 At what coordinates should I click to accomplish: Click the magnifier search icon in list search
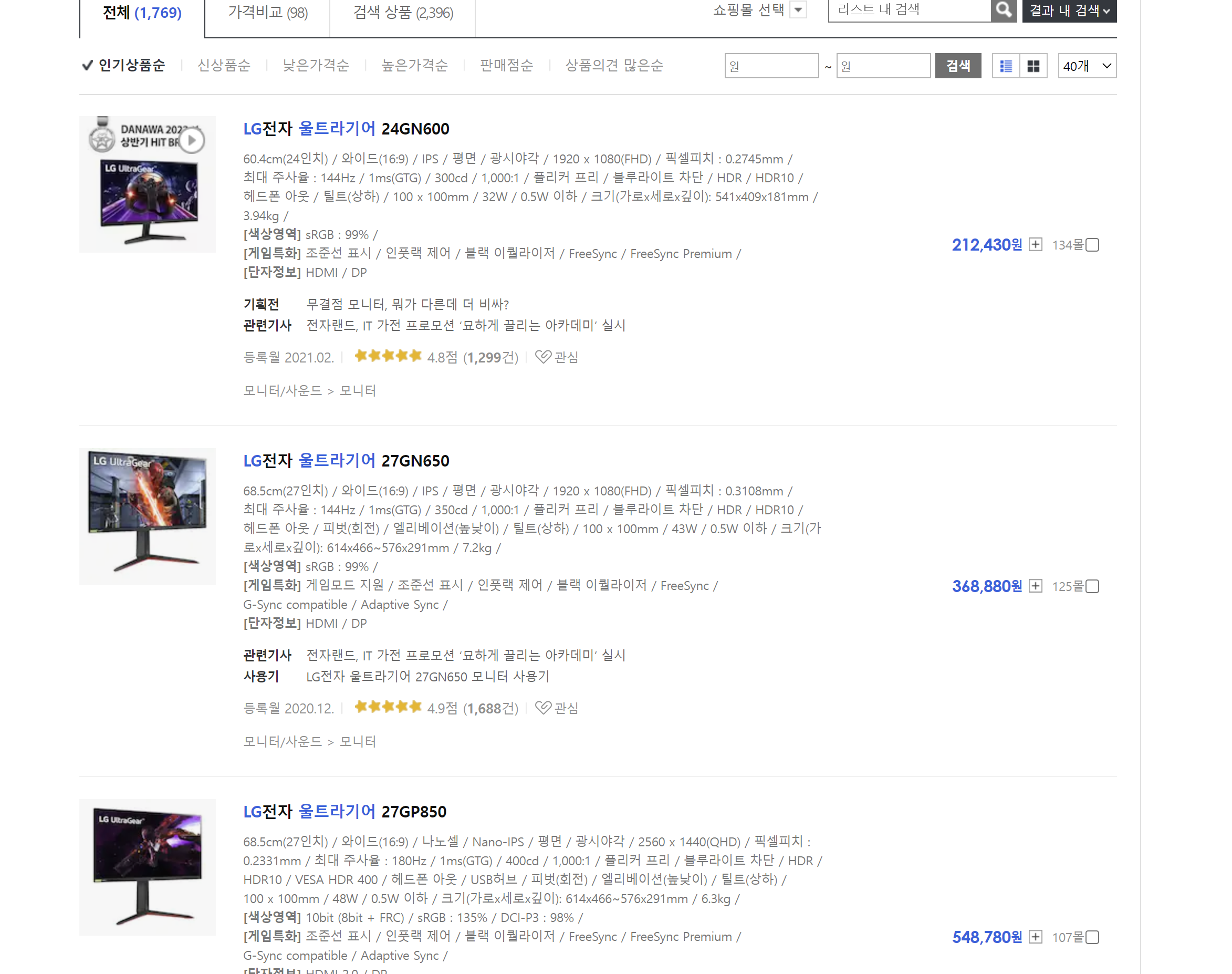pos(1003,9)
